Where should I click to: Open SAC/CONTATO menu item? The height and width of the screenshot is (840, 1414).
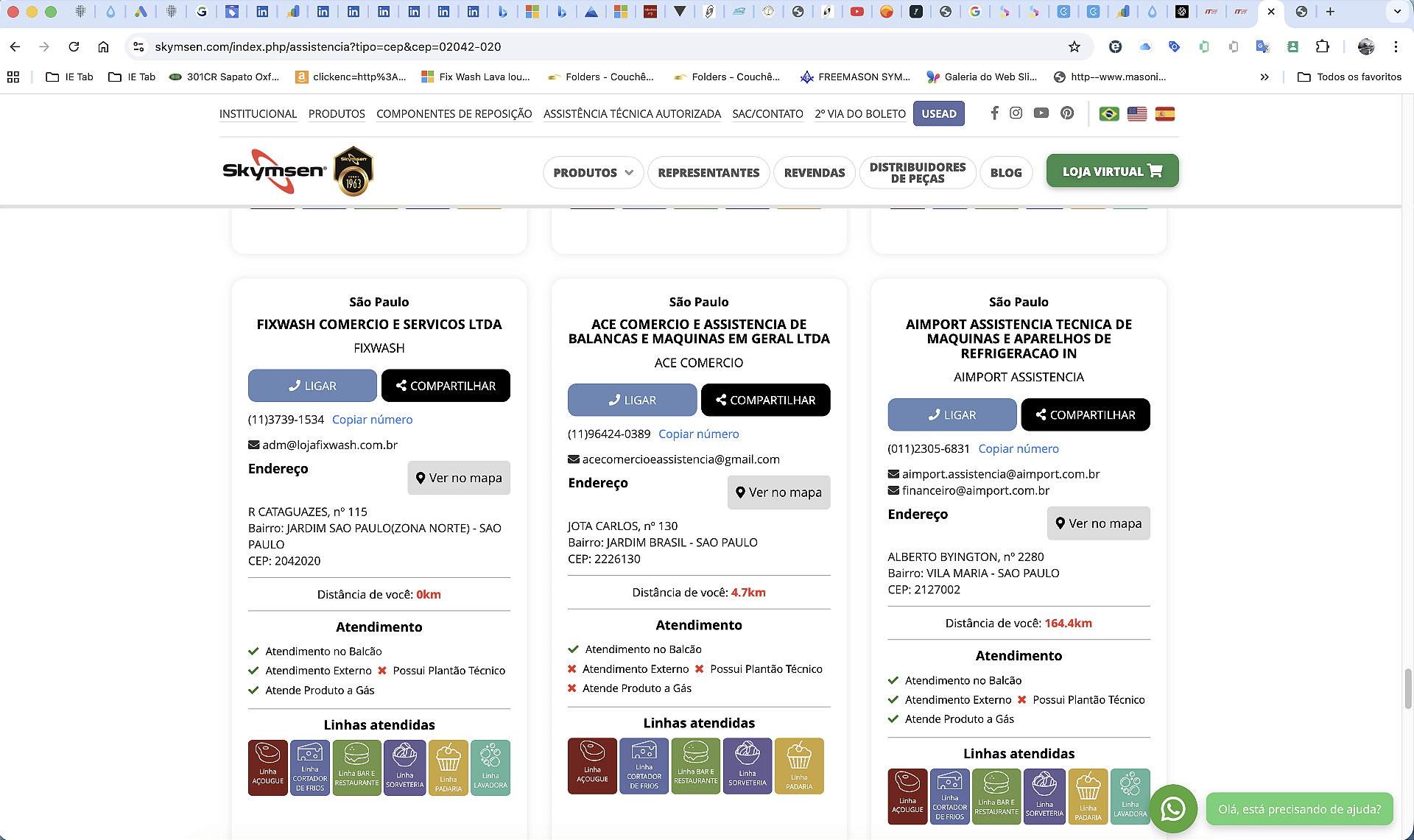click(x=767, y=114)
